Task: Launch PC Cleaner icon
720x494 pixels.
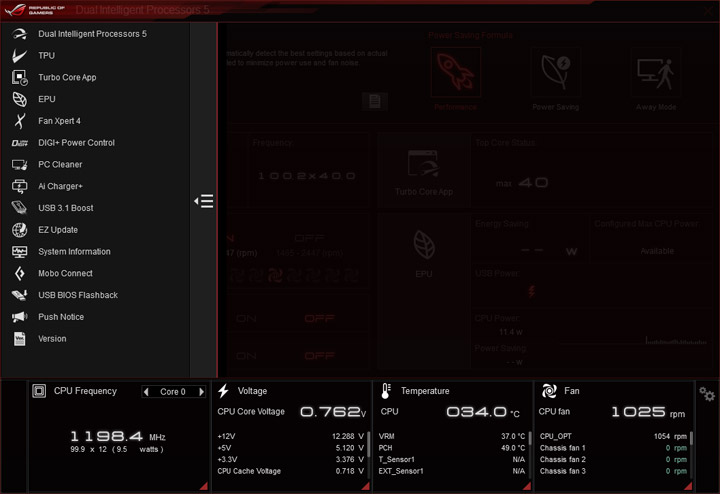Action: tap(19, 164)
